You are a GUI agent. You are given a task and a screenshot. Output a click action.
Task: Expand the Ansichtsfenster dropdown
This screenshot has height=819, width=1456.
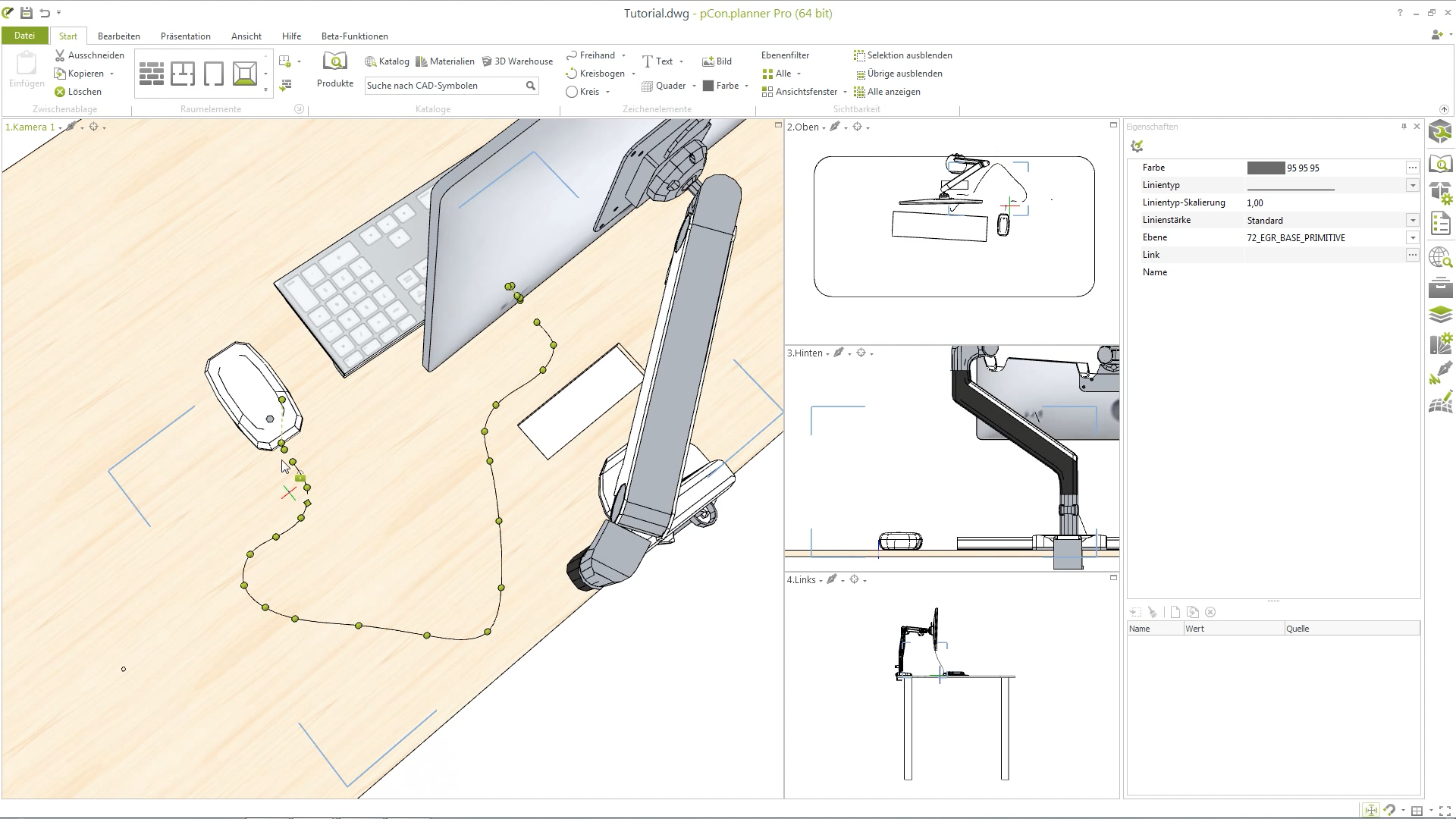pyautogui.click(x=845, y=92)
